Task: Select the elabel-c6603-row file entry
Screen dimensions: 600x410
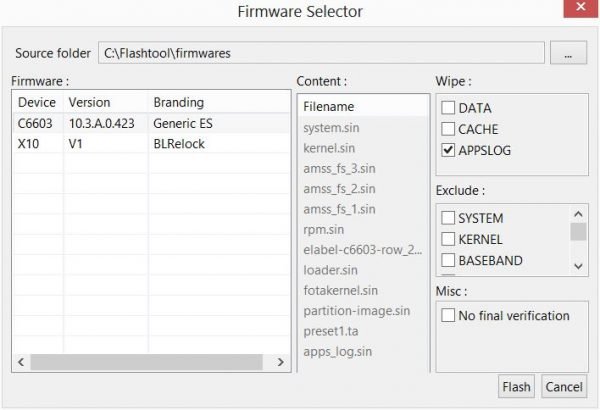Action: (363, 250)
